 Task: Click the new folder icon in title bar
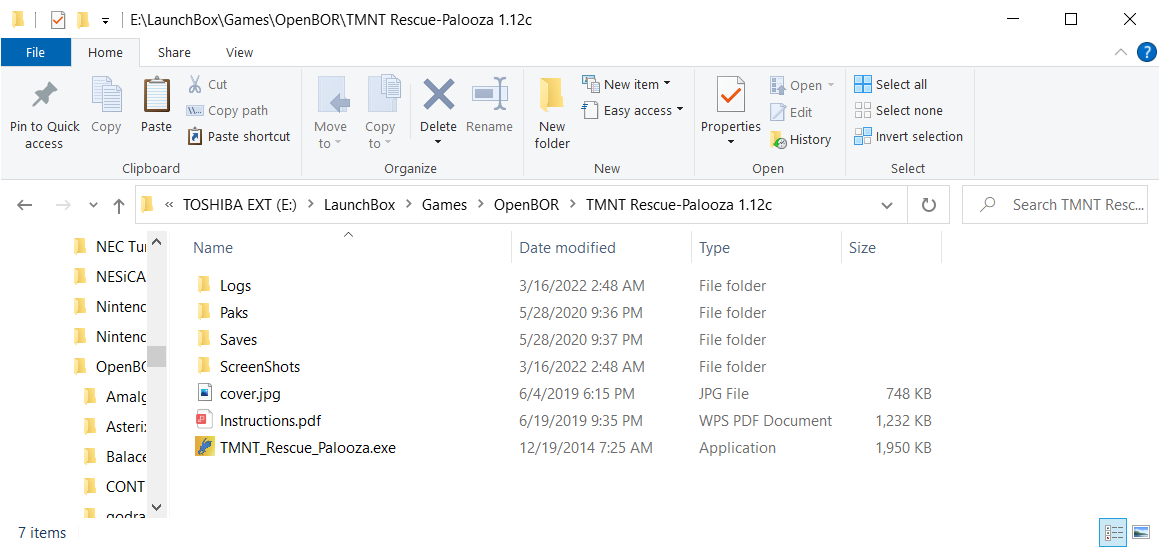[x=83, y=20]
